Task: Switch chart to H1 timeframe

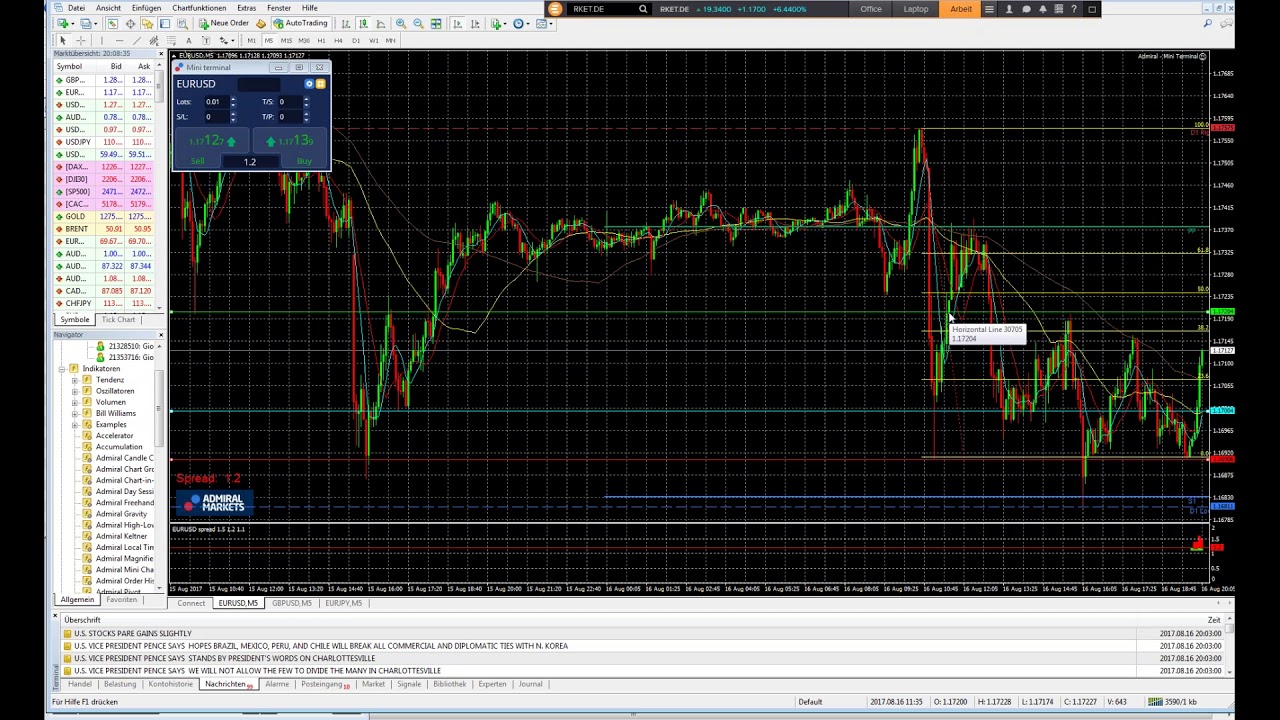Action: click(x=321, y=40)
